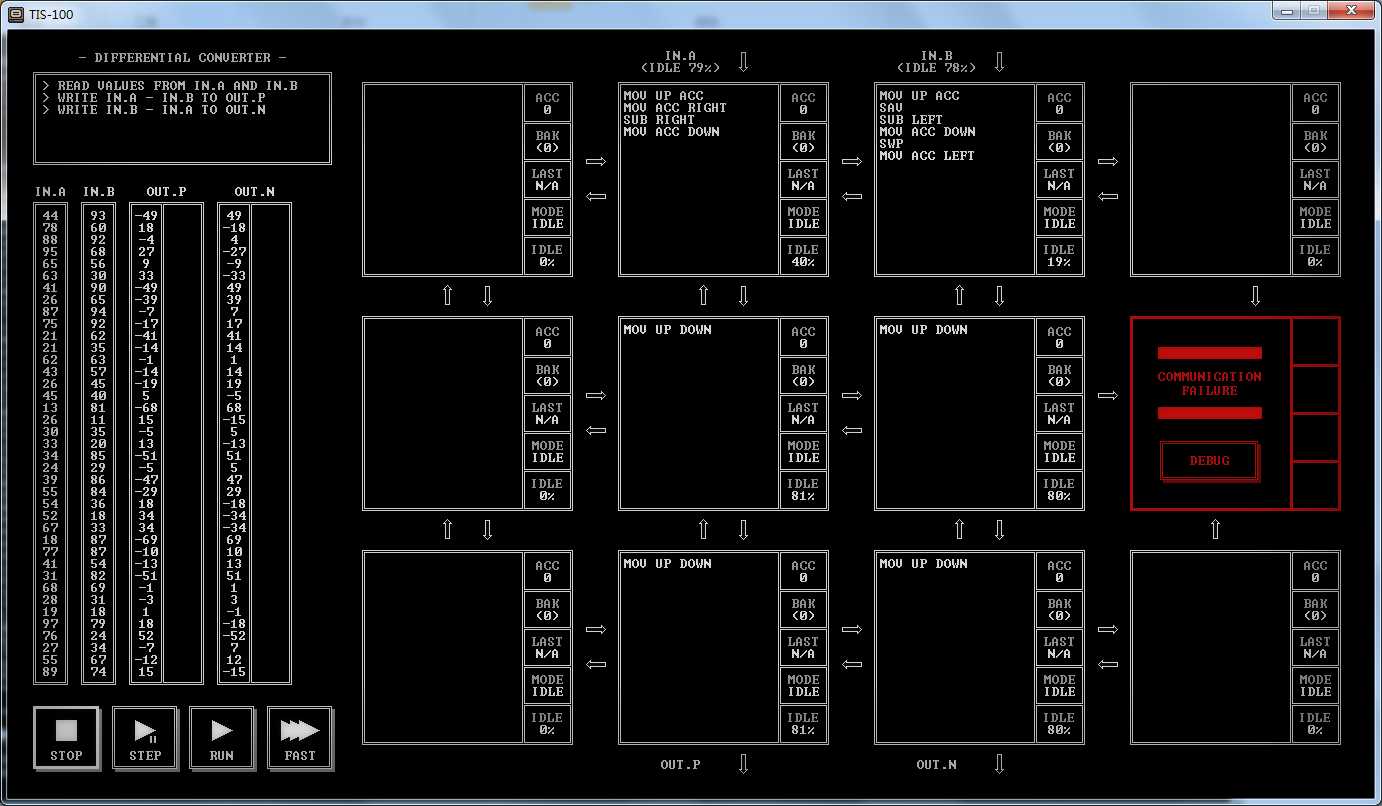This screenshot has width=1382, height=806.
Task: Click the IN.A input arrow at top
Action: [x=743, y=62]
